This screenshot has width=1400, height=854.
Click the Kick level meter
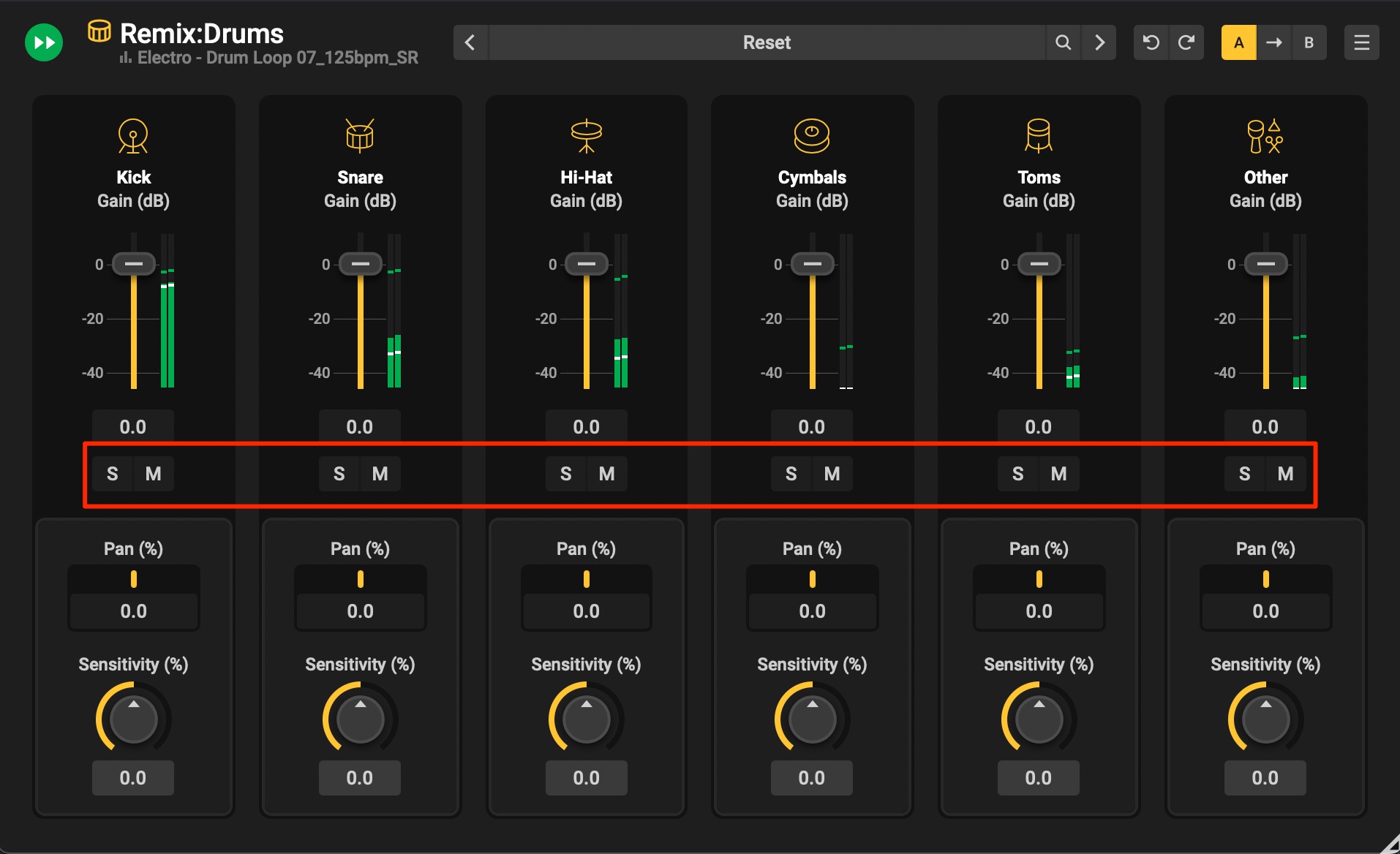[168, 311]
